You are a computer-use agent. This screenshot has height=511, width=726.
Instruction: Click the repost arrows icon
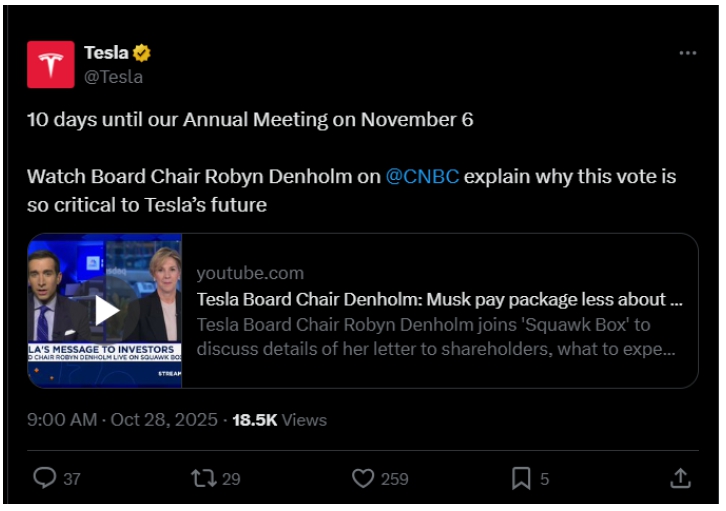pos(203,479)
